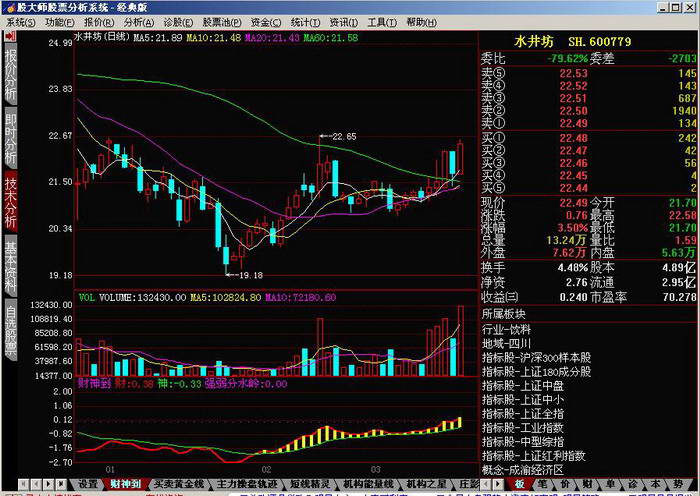The image size is (700, 496).
Task: Click 指标股-上证180成分股 entry
Action: [536, 372]
